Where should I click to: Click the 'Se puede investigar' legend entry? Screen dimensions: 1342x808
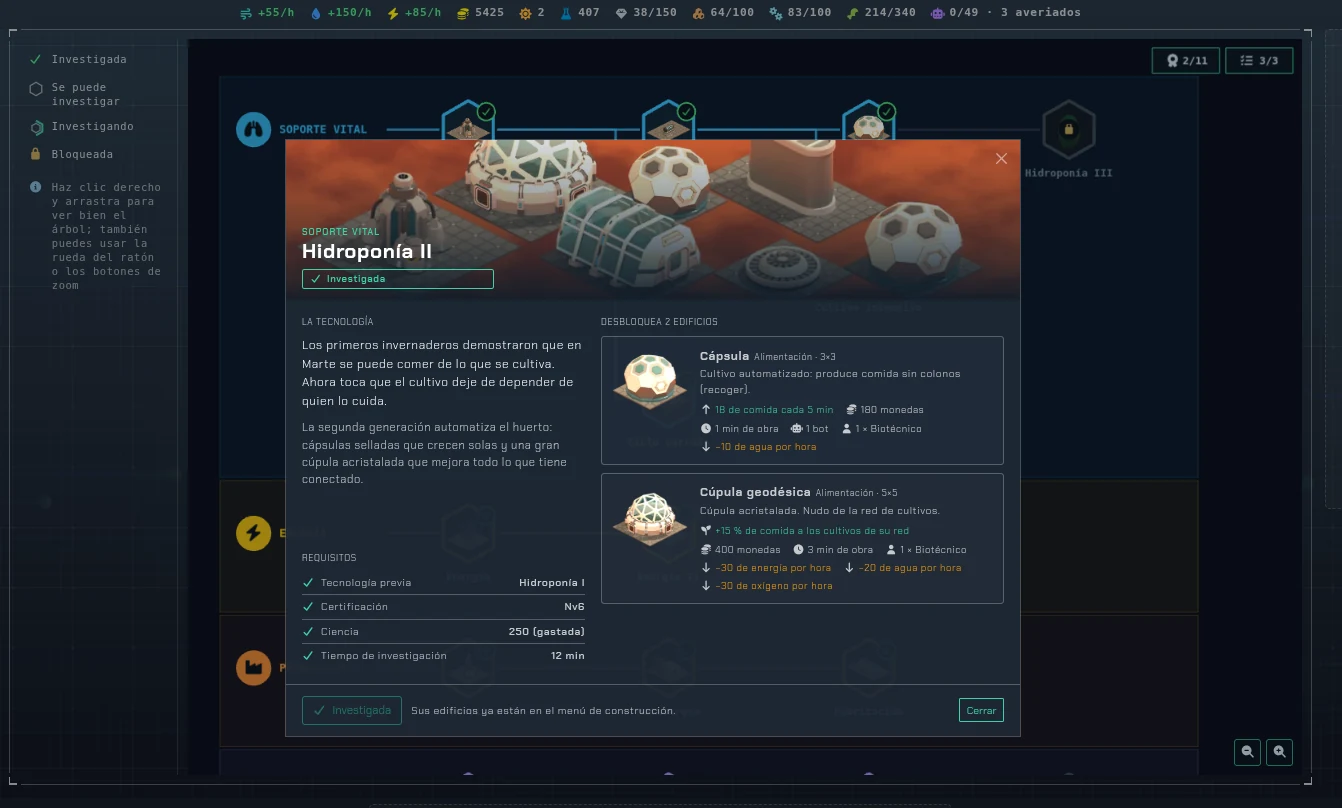86,94
